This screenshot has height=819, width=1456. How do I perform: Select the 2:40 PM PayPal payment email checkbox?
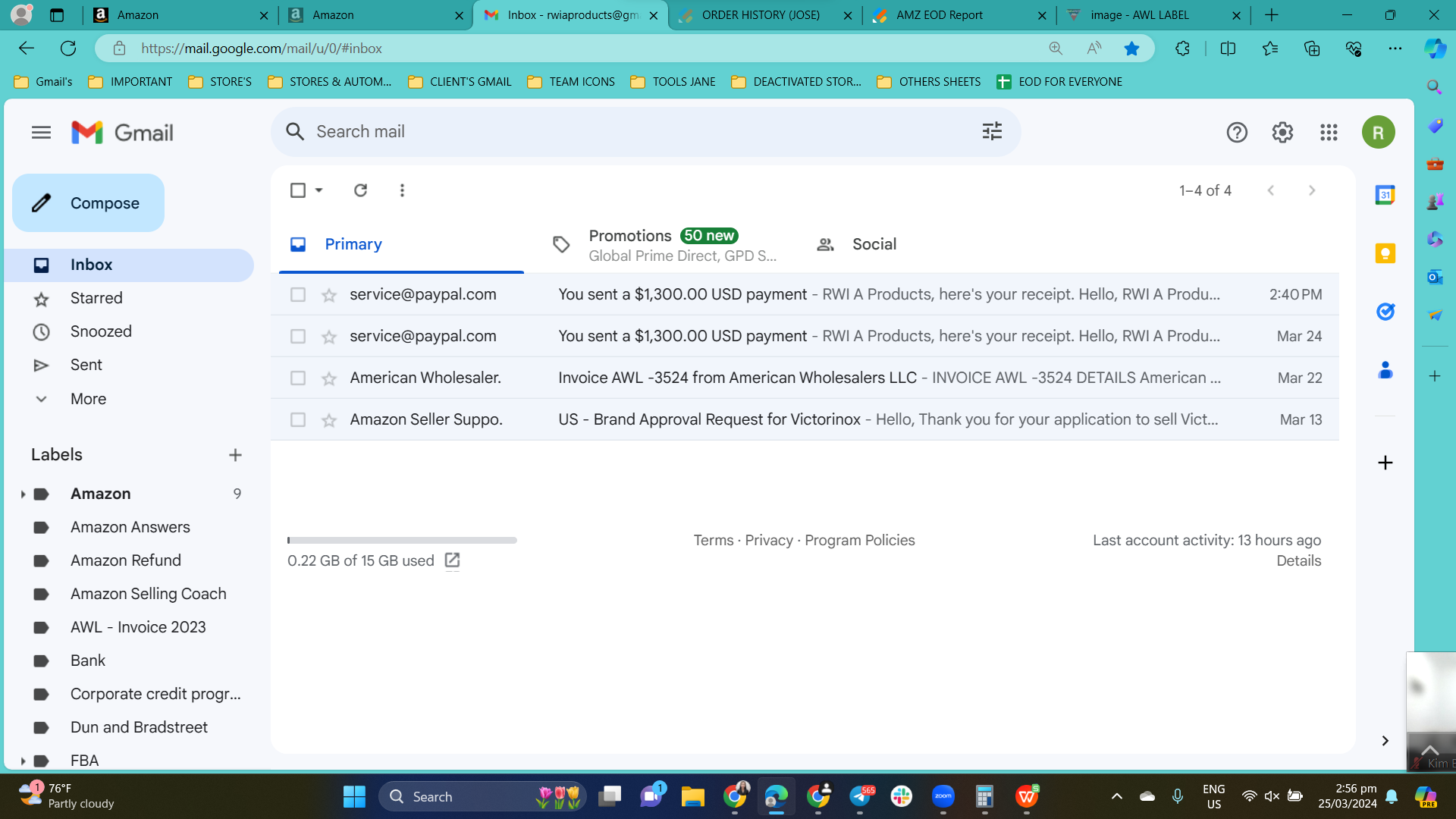pyautogui.click(x=298, y=294)
